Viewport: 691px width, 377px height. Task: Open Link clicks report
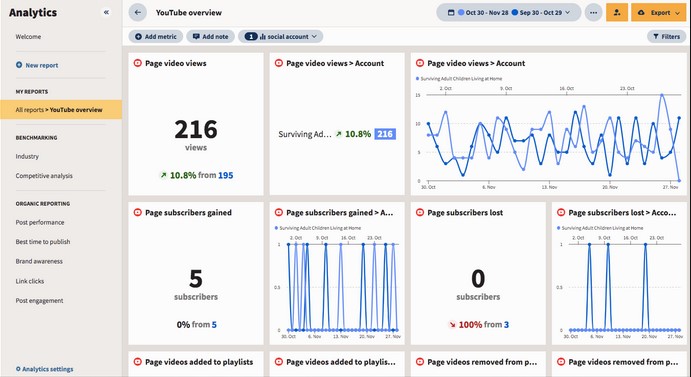point(30,281)
